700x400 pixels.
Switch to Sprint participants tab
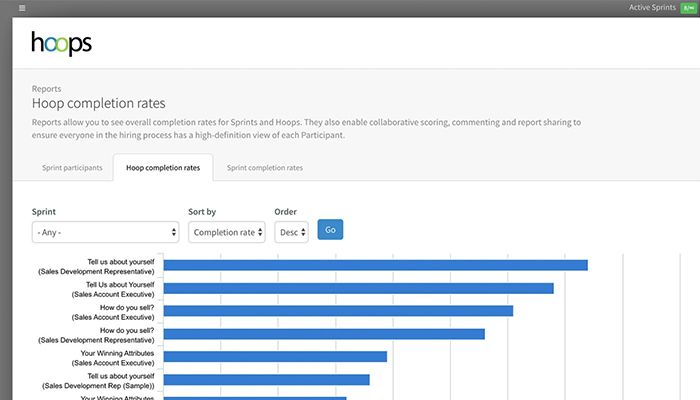click(x=72, y=168)
